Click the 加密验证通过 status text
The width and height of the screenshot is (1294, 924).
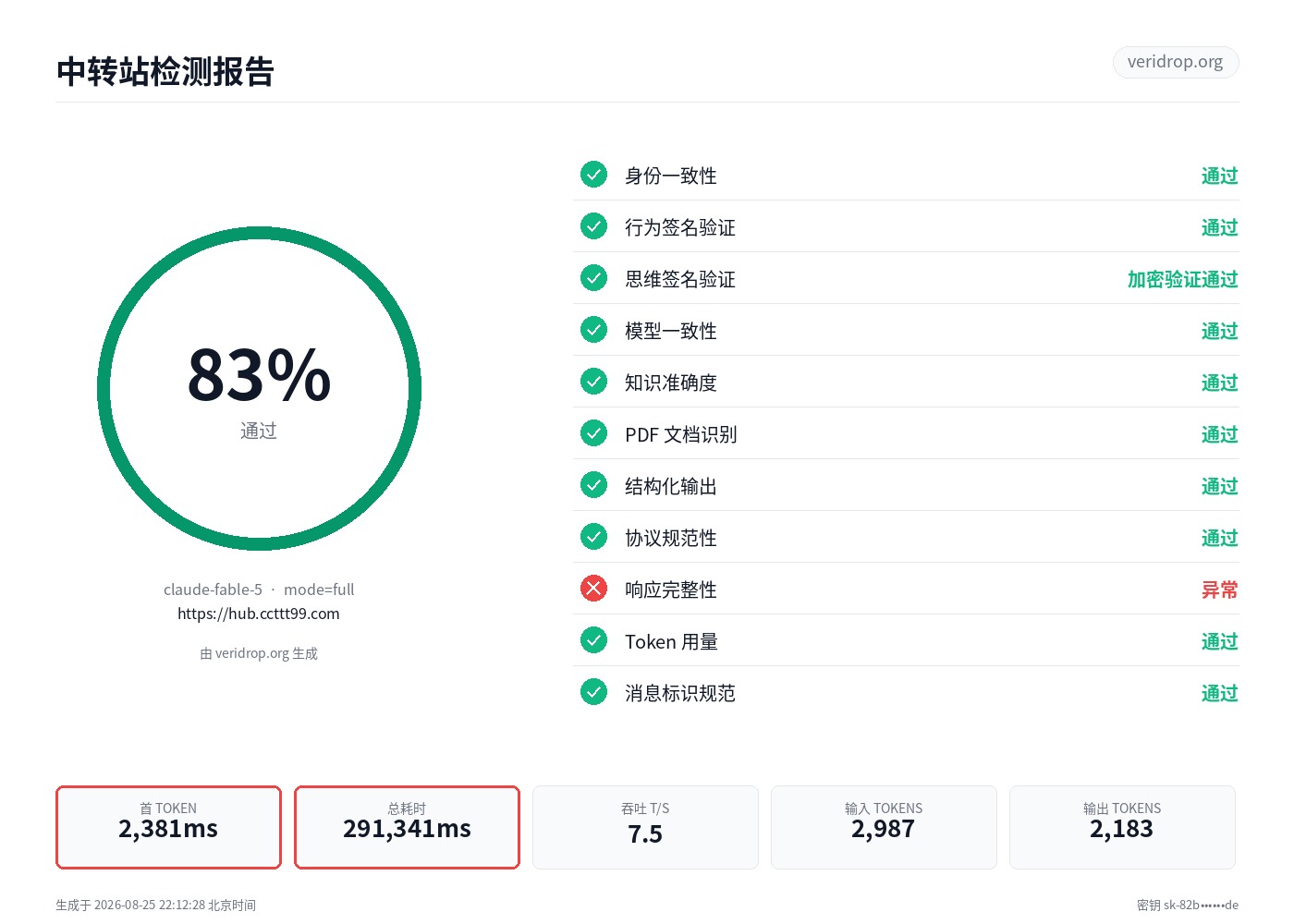[x=1183, y=279]
